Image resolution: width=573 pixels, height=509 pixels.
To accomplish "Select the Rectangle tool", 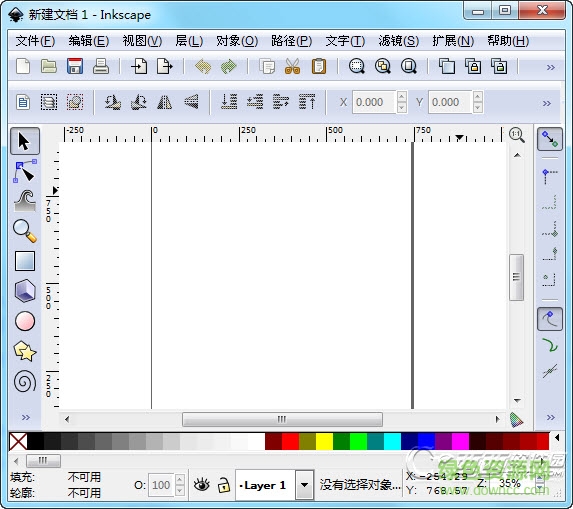I will 25,261.
